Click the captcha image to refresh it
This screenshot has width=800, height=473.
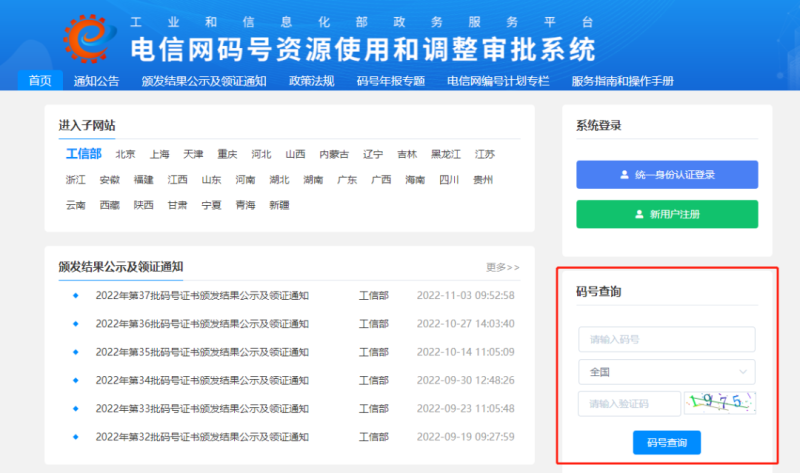[719, 403]
